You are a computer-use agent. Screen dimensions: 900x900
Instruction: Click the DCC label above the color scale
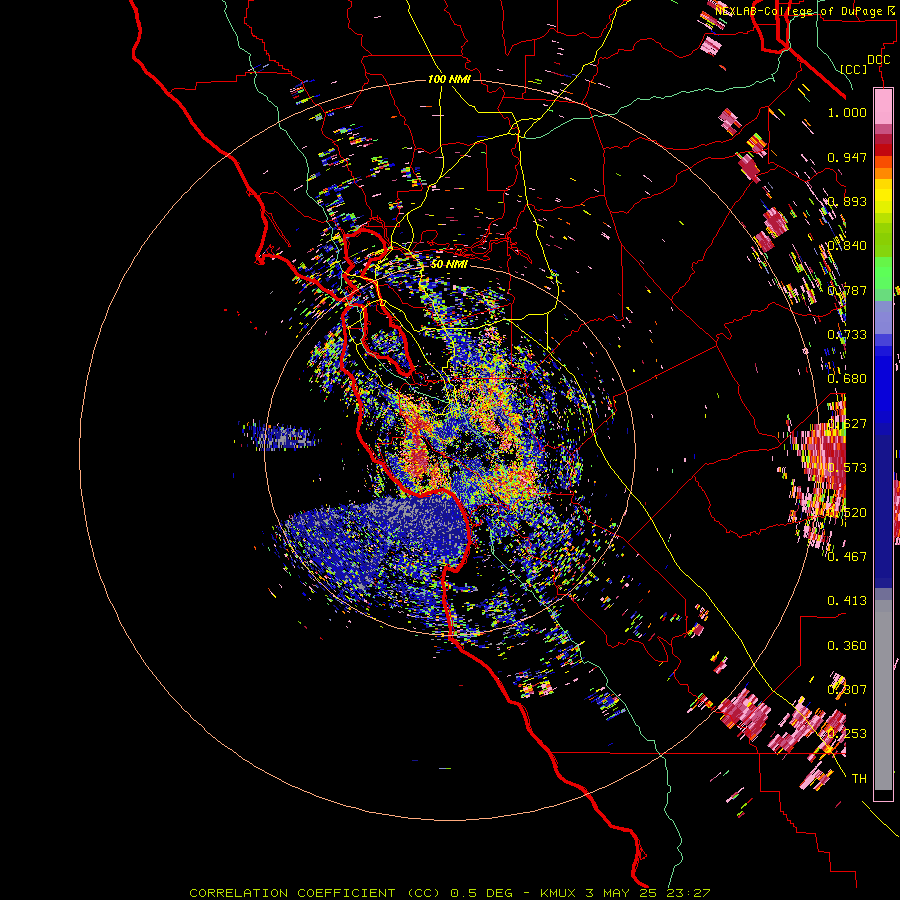point(879,60)
